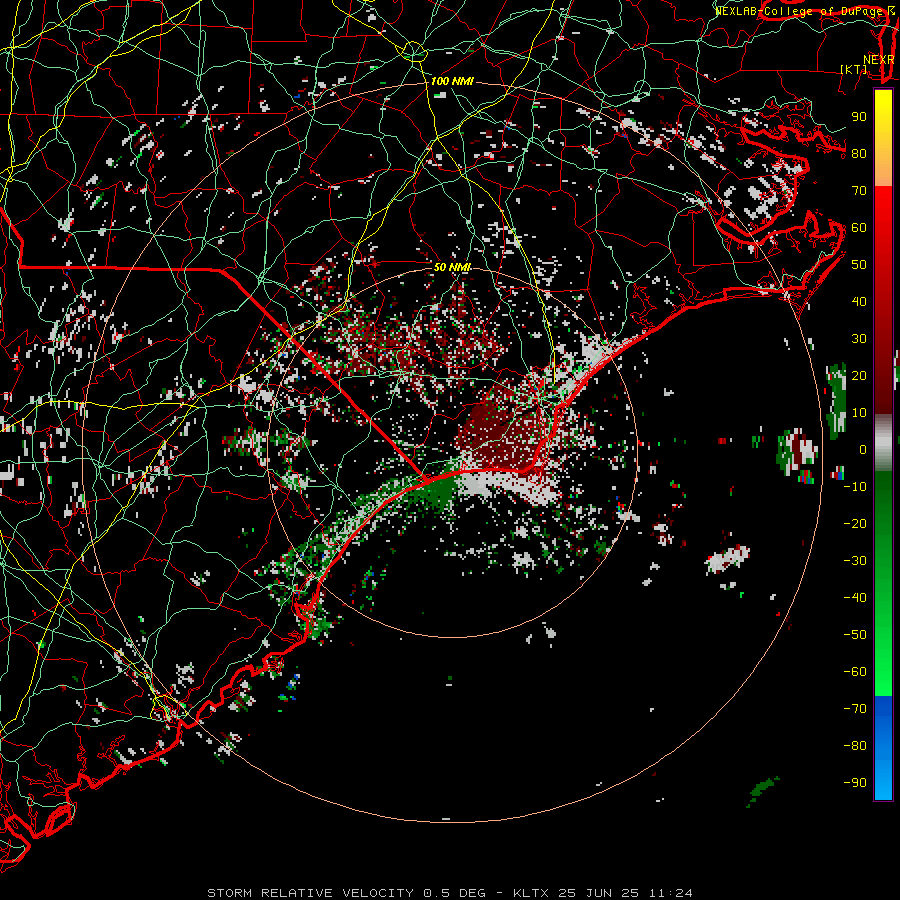Click the 11:24 timestamp
The width and height of the screenshot is (900, 900).
coord(670,893)
